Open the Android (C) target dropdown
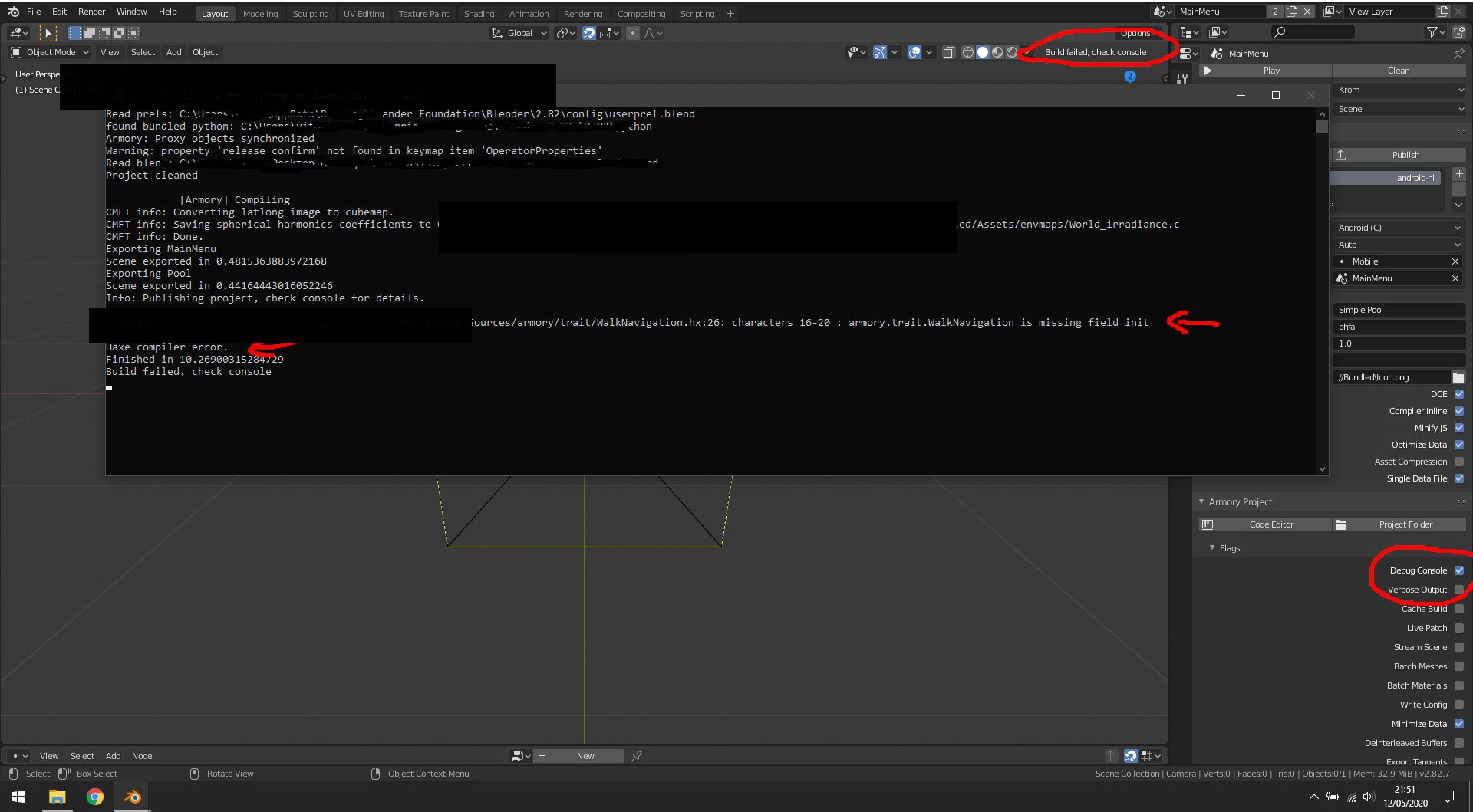Screen dimensions: 1473x812 click(x=1399, y=228)
